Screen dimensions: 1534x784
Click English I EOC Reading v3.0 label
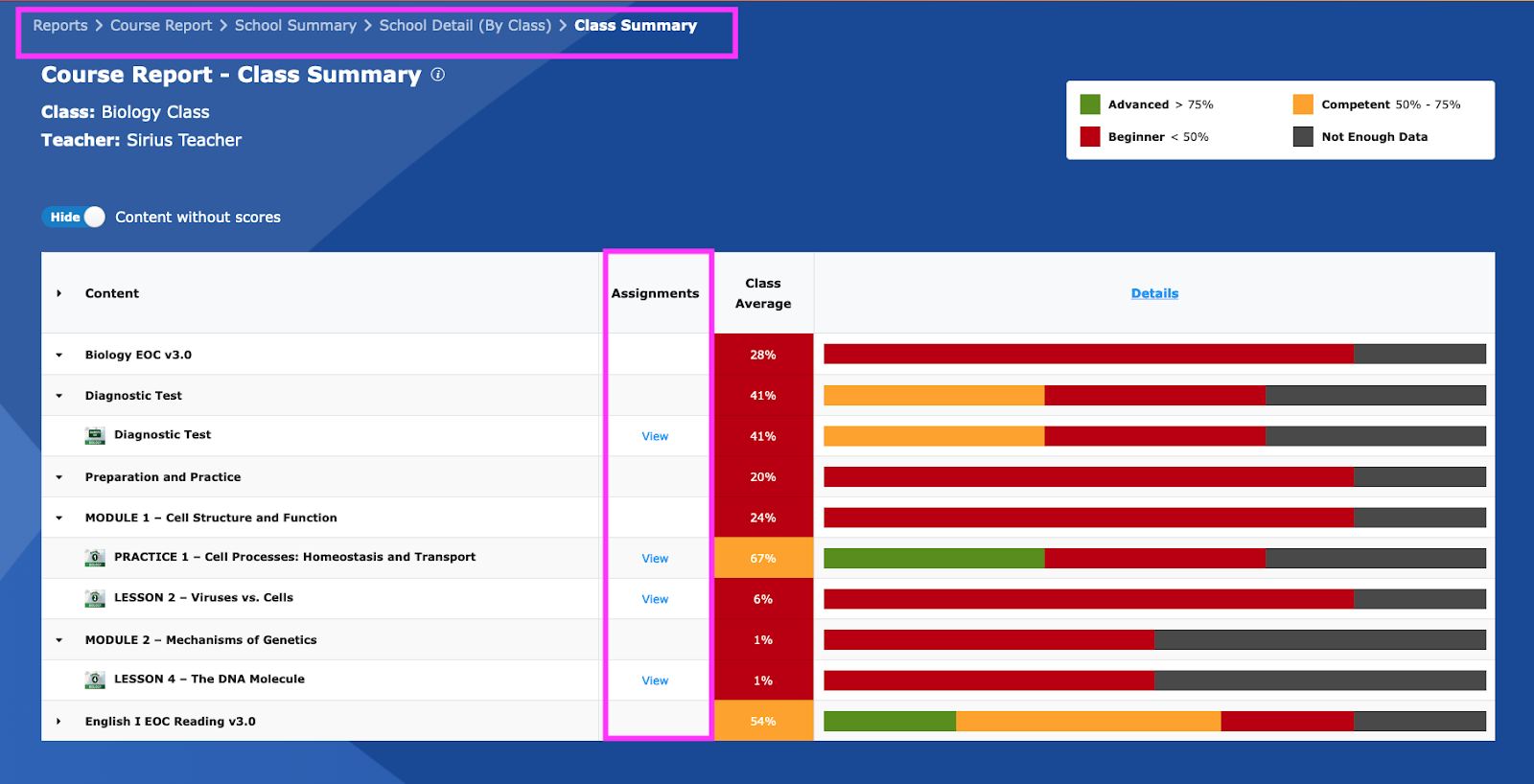point(170,722)
